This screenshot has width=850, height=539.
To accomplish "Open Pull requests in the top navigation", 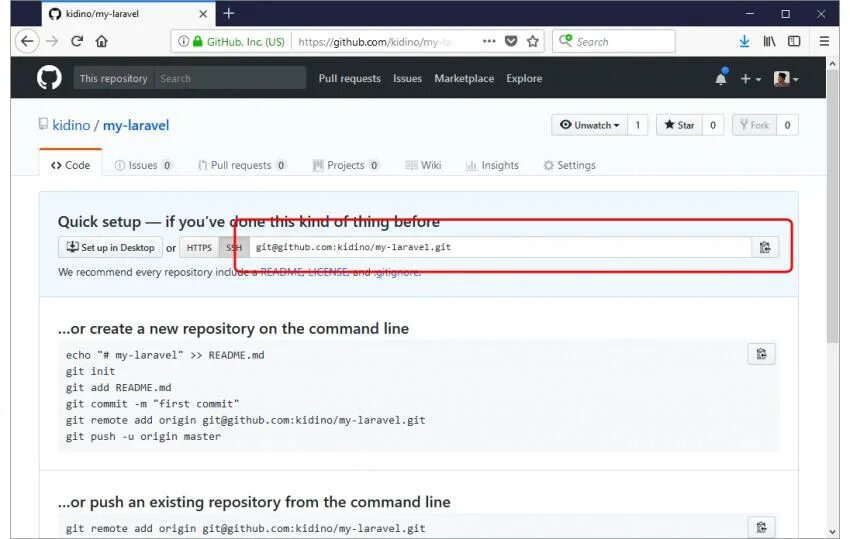I will [350, 78].
